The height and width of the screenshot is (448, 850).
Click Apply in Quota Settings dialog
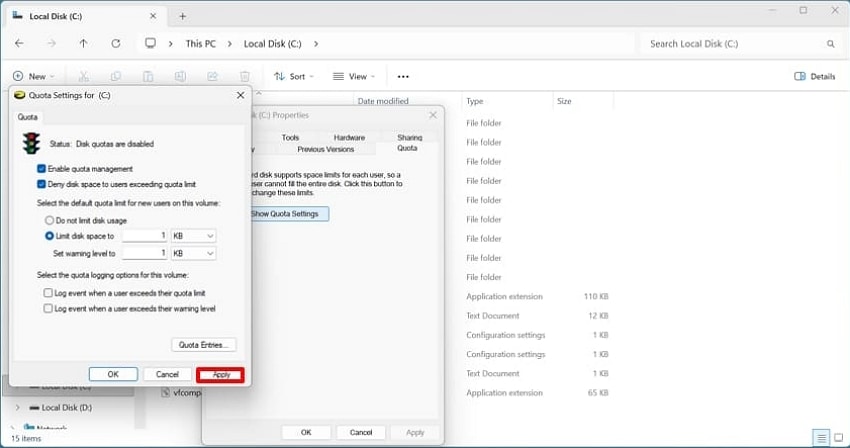[221, 375]
